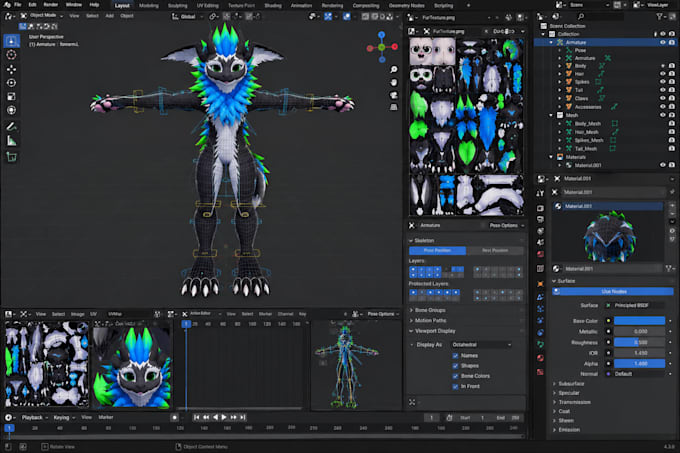This screenshot has width=680, height=453.
Task: Open the Playback dropdown in timeline
Action: tap(34, 417)
